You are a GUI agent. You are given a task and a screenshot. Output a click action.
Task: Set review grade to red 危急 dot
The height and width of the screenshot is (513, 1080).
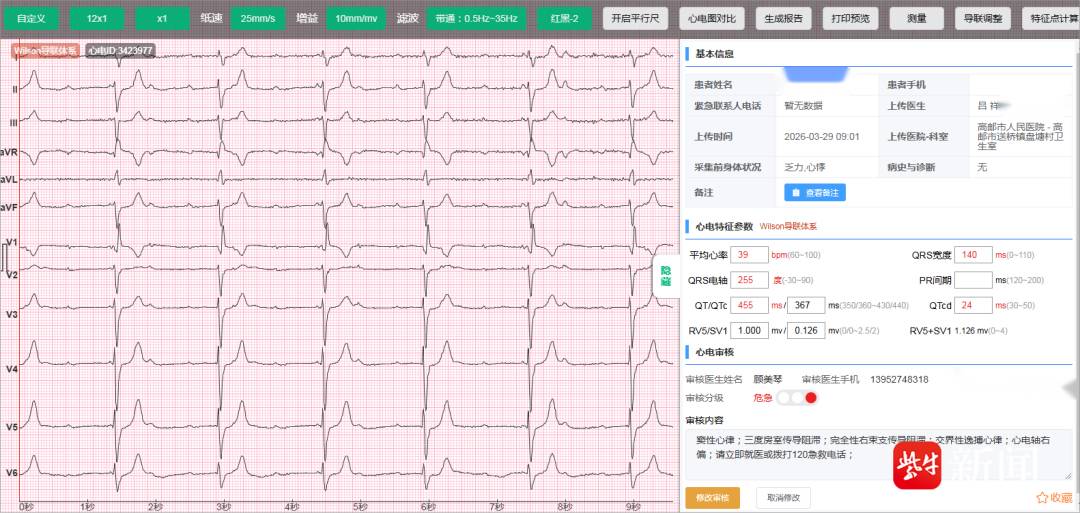pyautogui.click(x=811, y=398)
